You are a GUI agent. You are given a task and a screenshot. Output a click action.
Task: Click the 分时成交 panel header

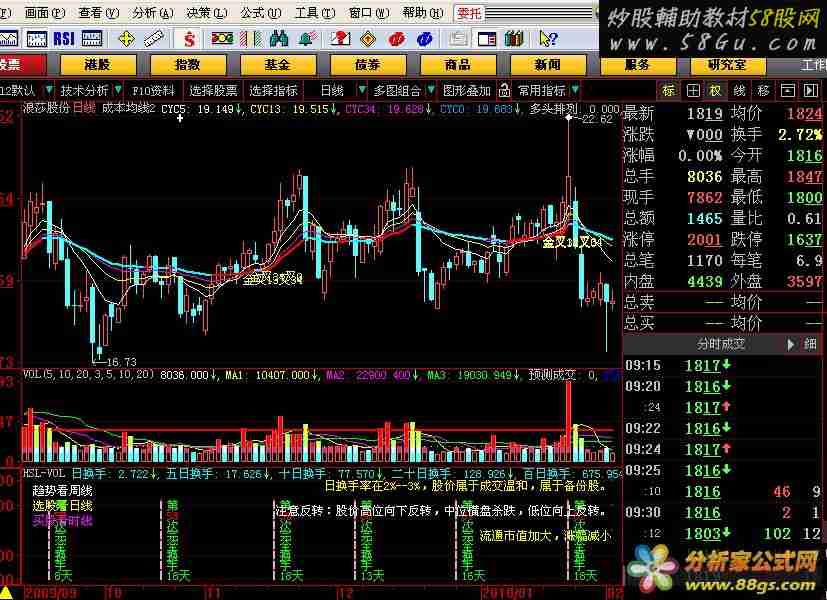coord(720,344)
